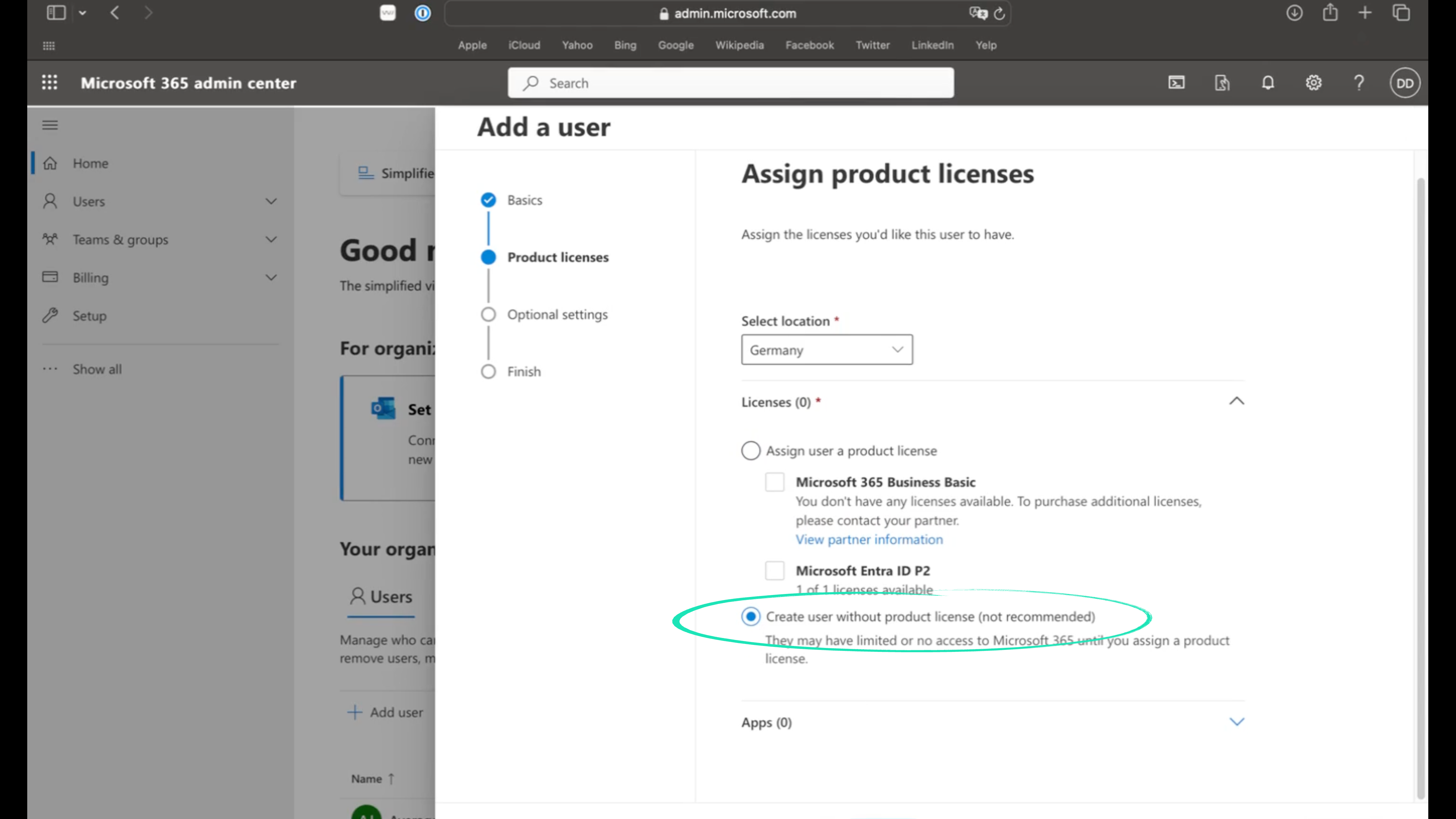Viewport: 1456px width, 819px height.
Task: Open the feedback document icon
Action: (1222, 82)
